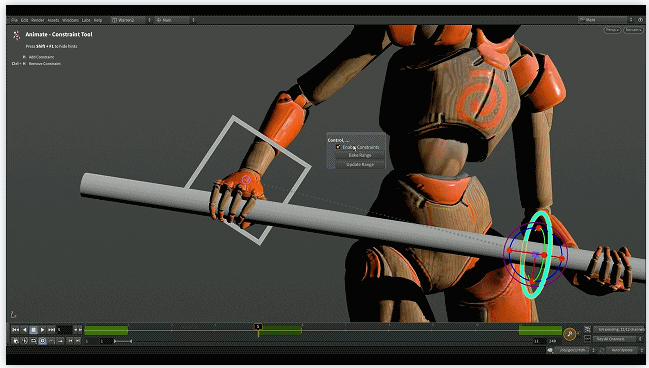Click the real-time playback toggle icon

click(15, 341)
